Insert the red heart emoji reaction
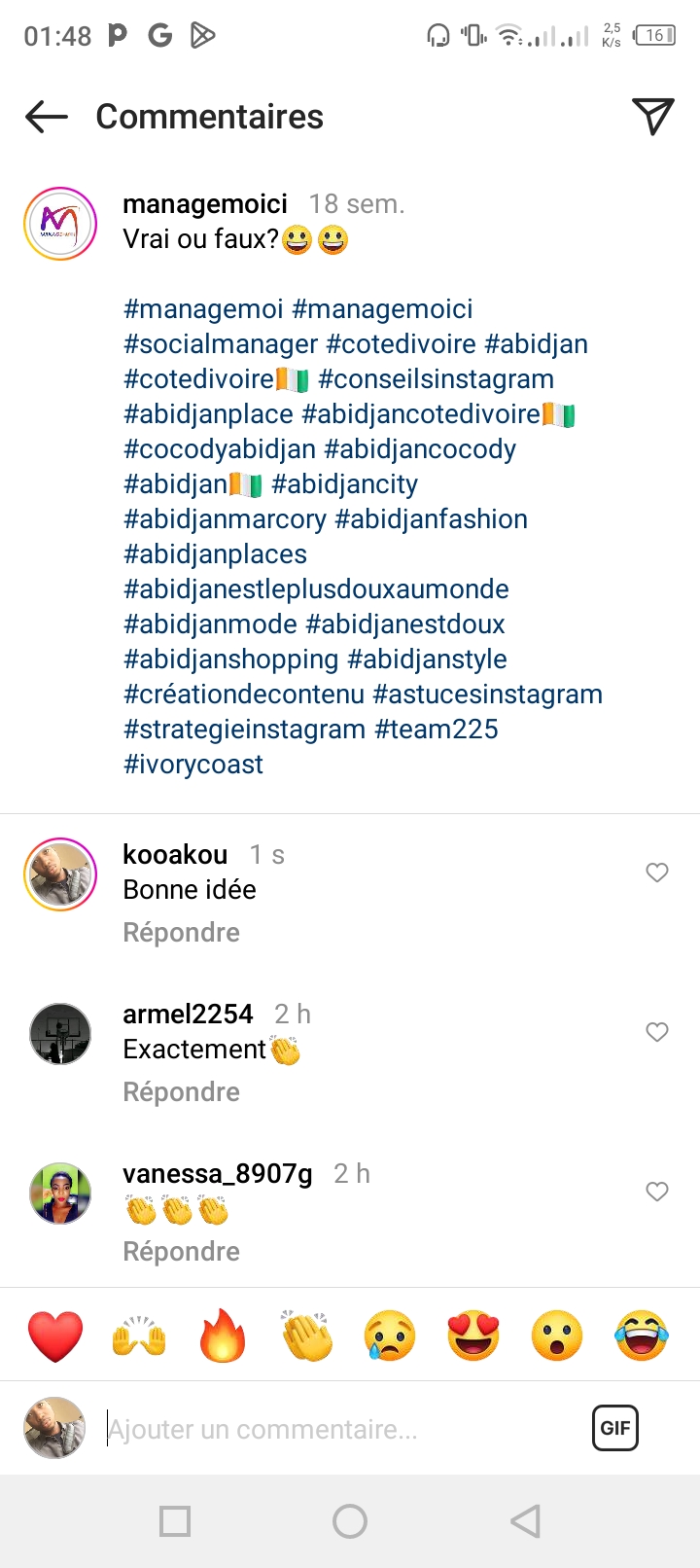700x1568 pixels. point(55,1336)
